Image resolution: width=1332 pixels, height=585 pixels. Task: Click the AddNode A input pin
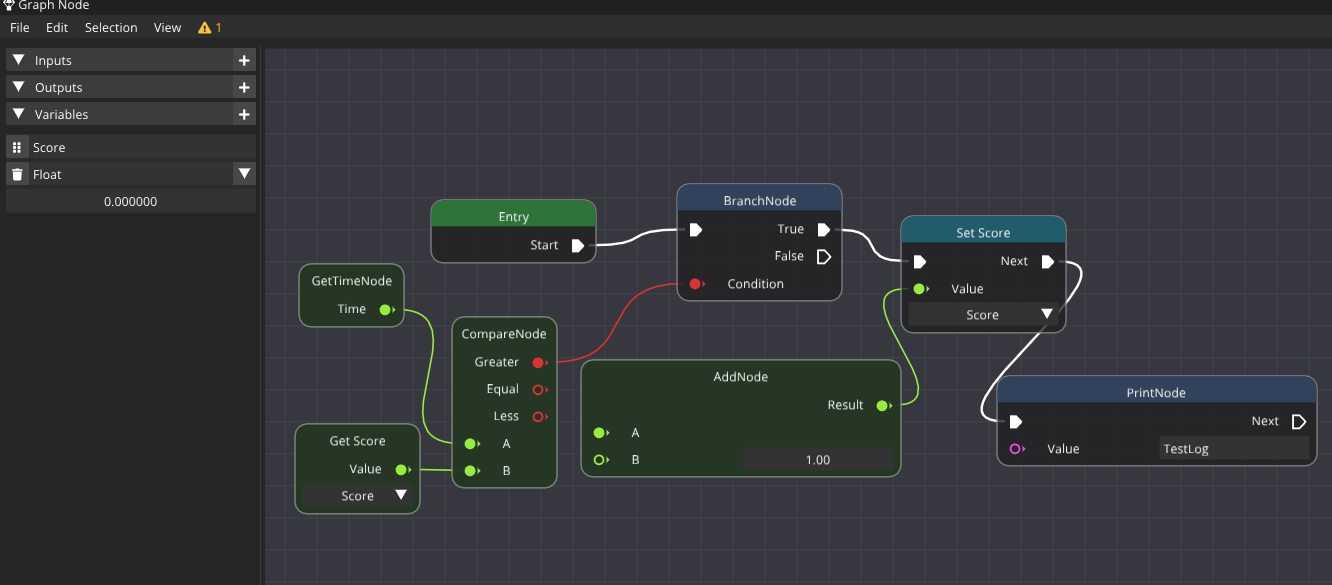601,433
